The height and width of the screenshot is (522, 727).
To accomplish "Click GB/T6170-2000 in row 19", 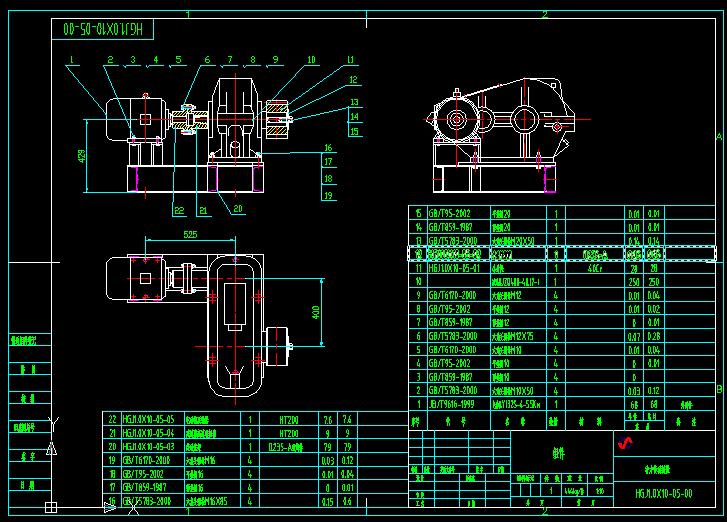I will (x=146, y=460).
